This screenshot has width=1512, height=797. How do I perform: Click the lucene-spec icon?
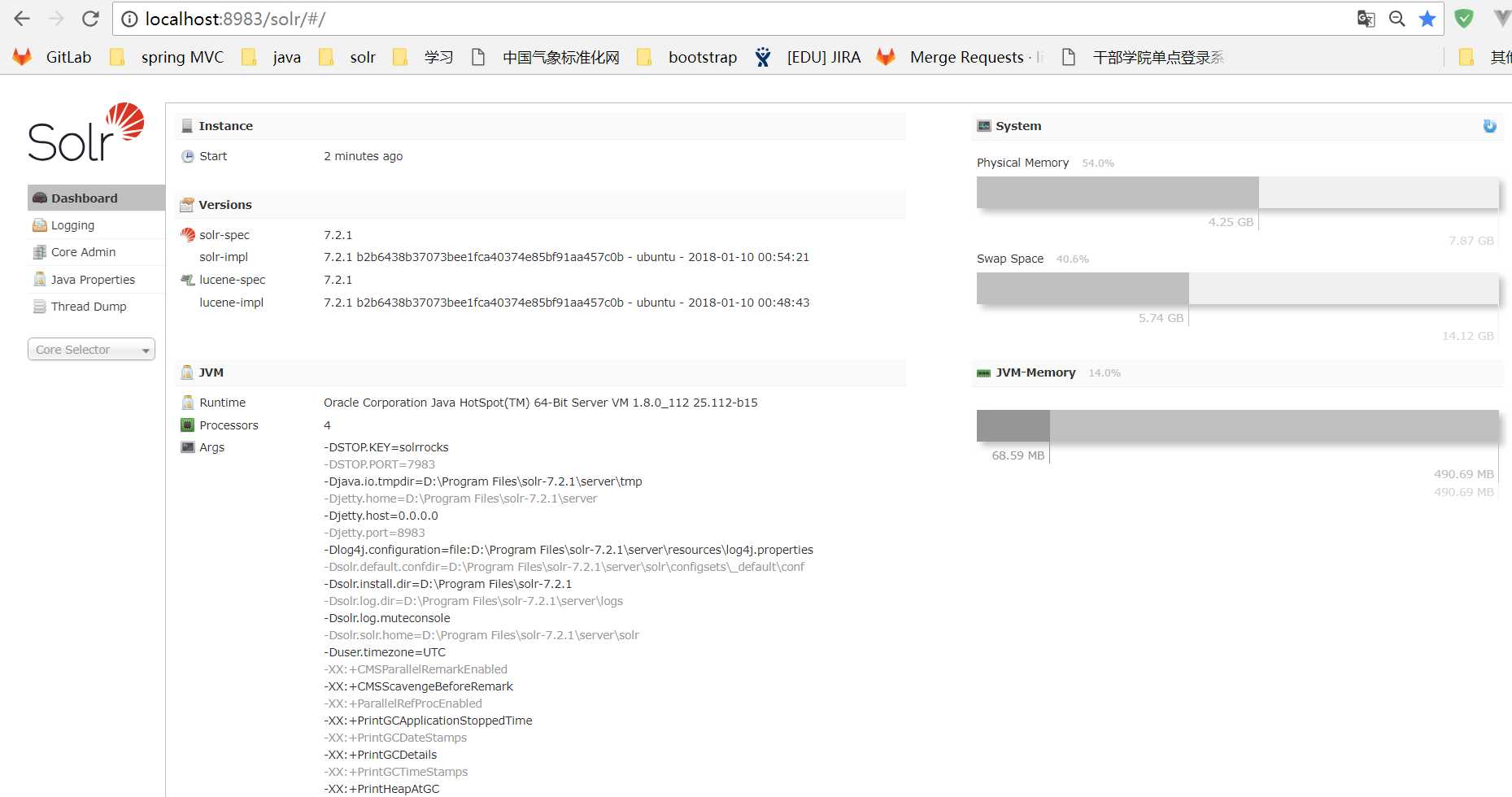click(x=188, y=280)
